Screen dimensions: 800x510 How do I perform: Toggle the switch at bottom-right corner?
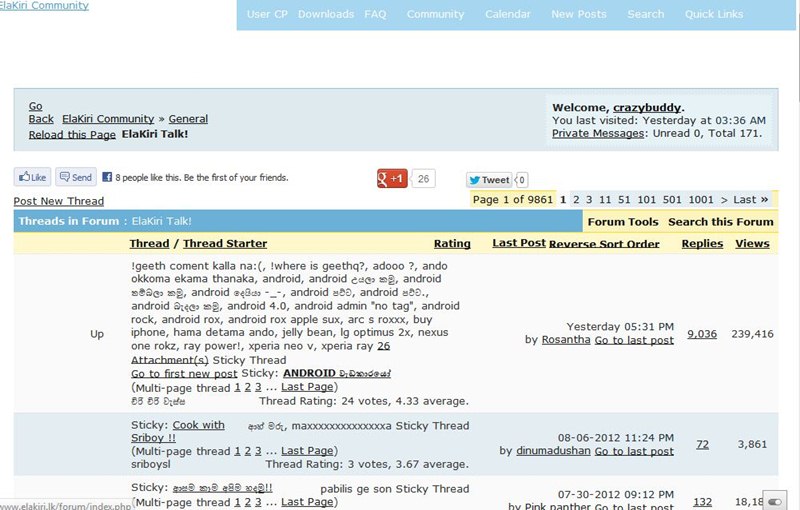[774, 502]
